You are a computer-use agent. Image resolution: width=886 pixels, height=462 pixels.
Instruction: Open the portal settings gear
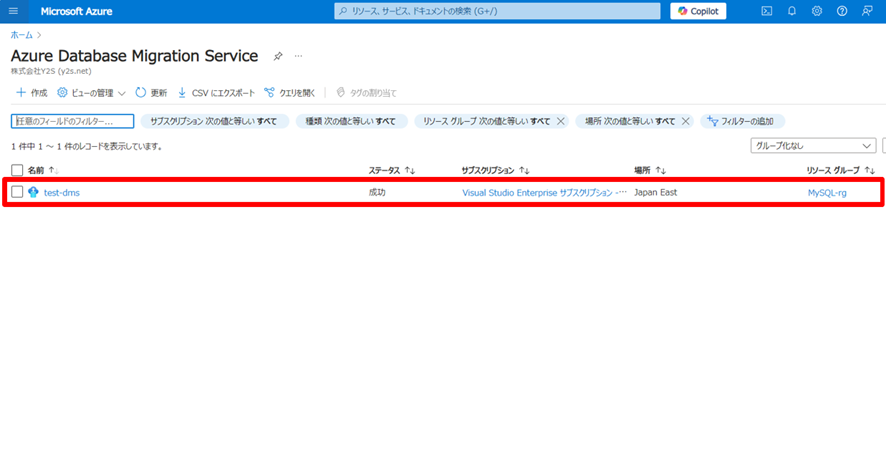(x=817, y=11)
